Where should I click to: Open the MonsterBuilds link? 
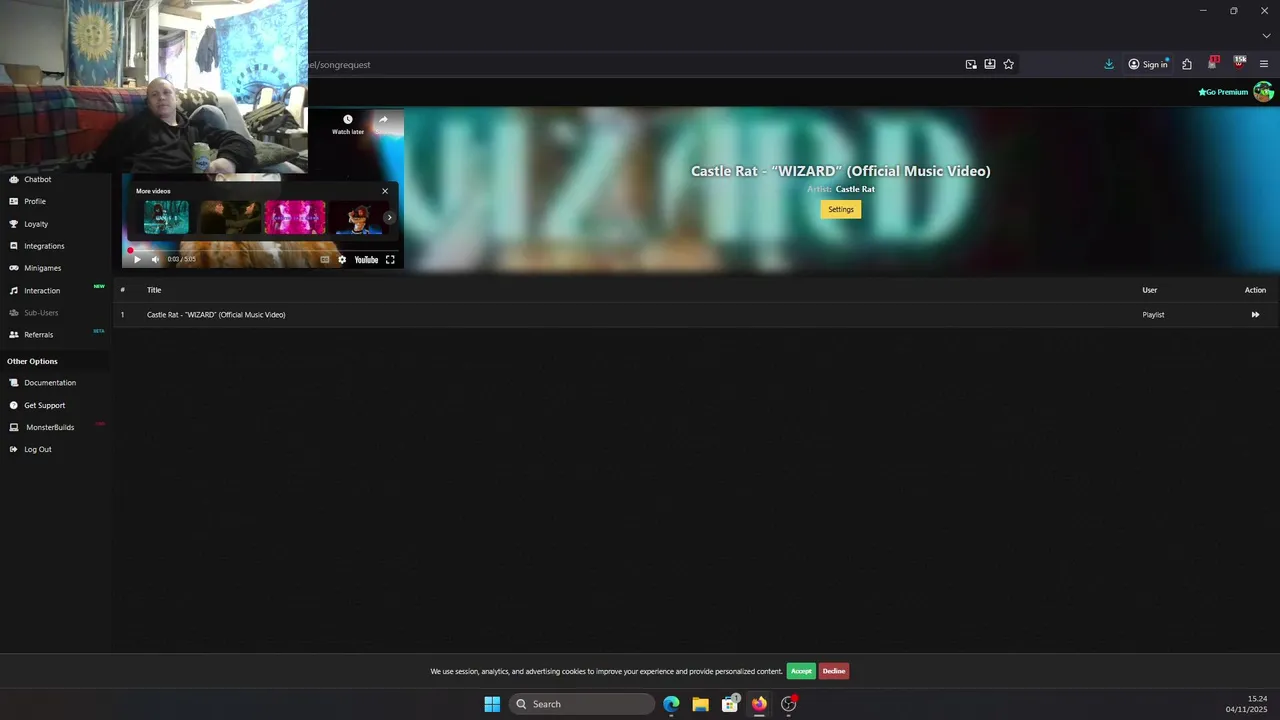[x=49, y=427]
